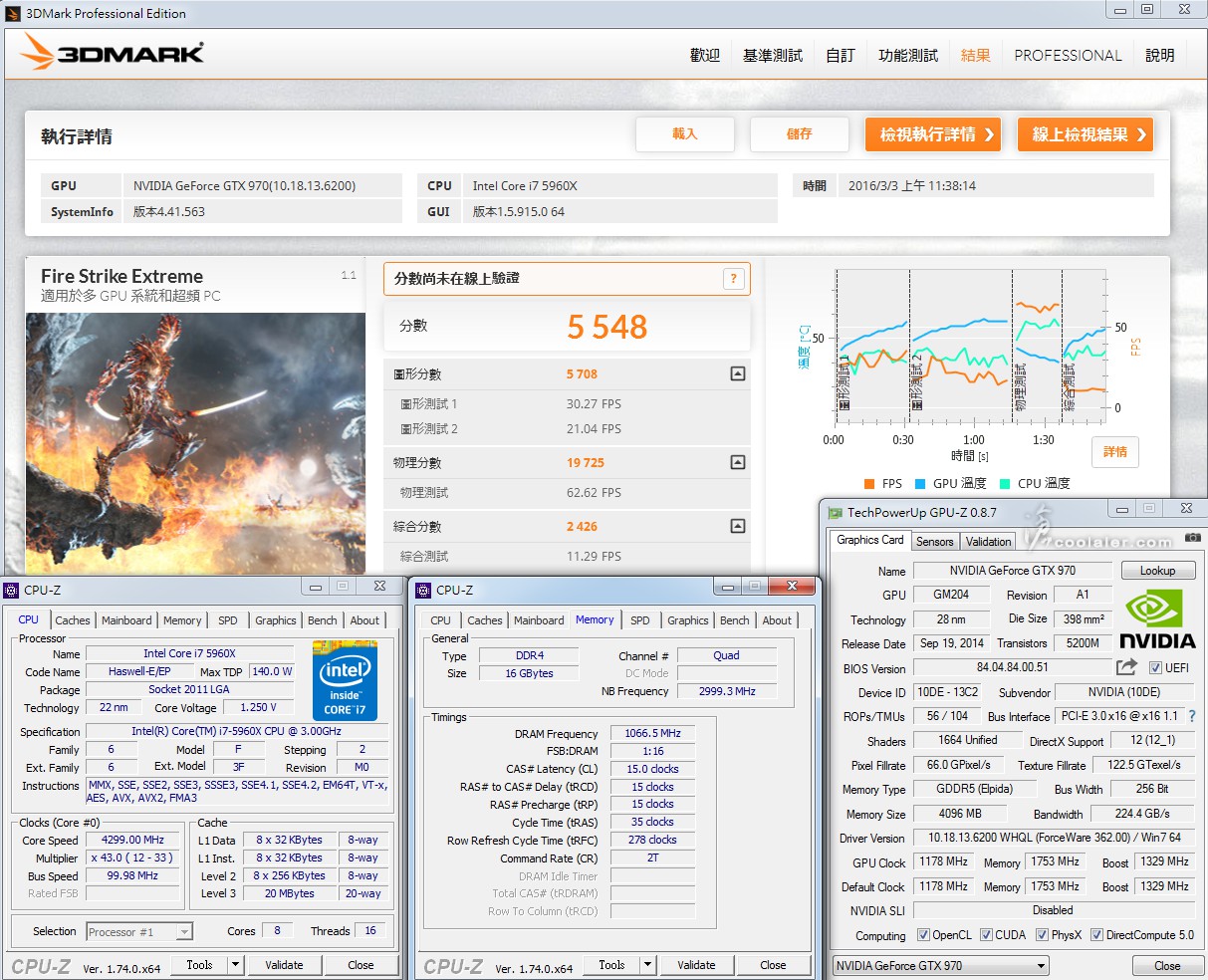Click the blue GPU 溫度 legend swatch

point(920,484)
